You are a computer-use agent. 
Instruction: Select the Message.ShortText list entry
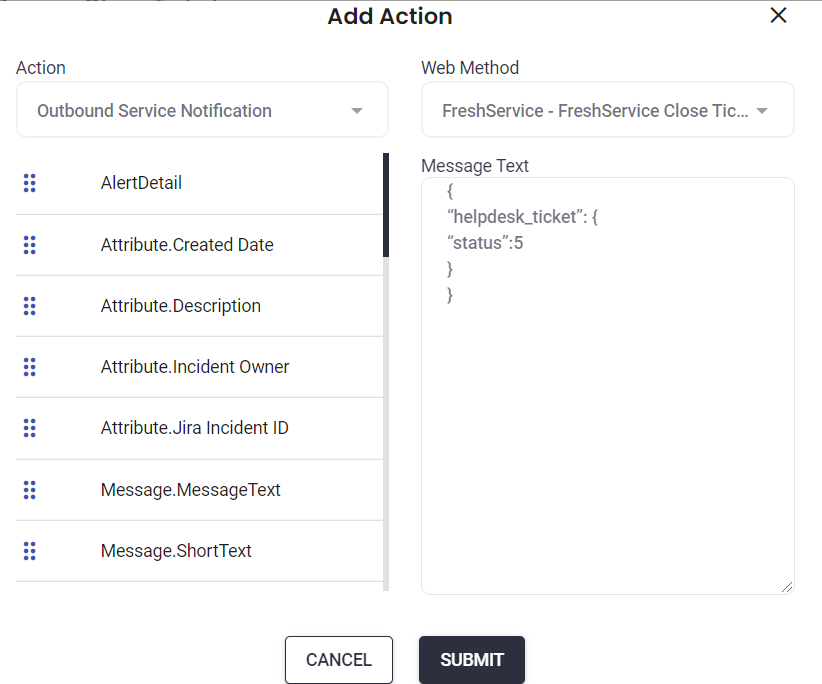click(x=176, y=551)
